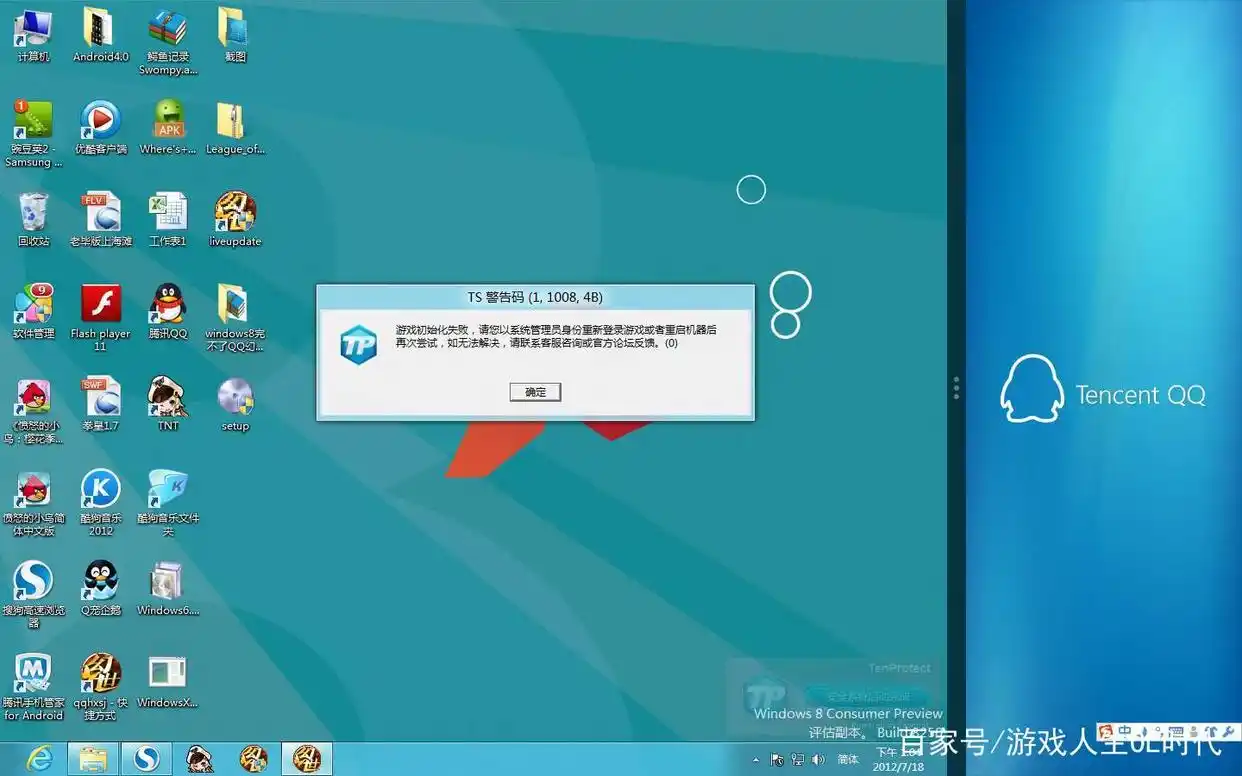Screen dimensions: 1242x776
Task: Open the TNT desktop shortcut
Action: pyautogui.click(x=168, y=398)
